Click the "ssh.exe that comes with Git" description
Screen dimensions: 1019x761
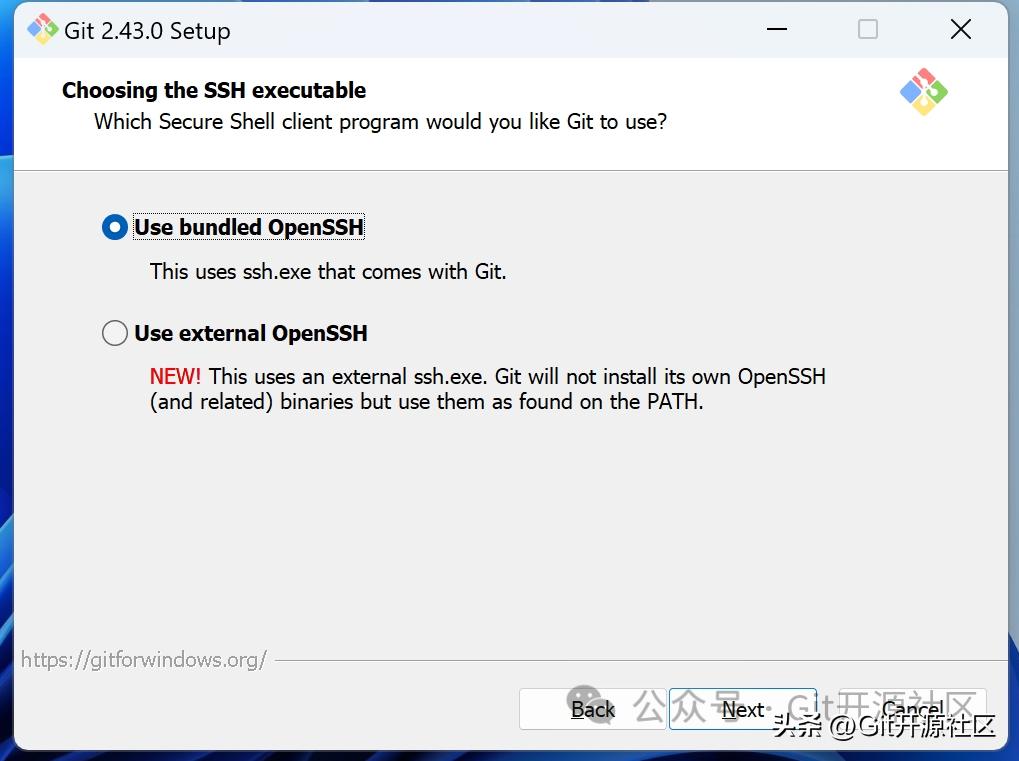[328, 271]
